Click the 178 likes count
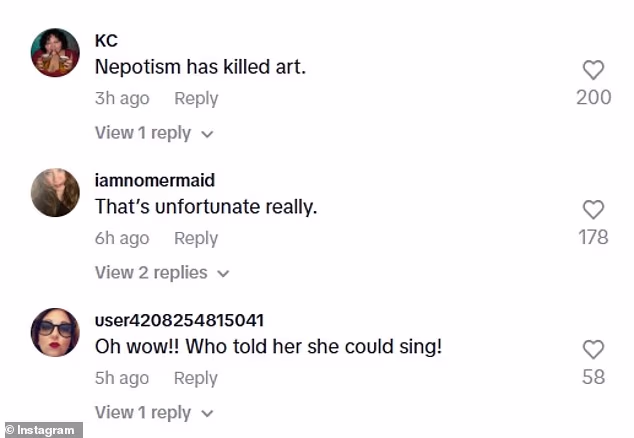 tap(593, 238)
